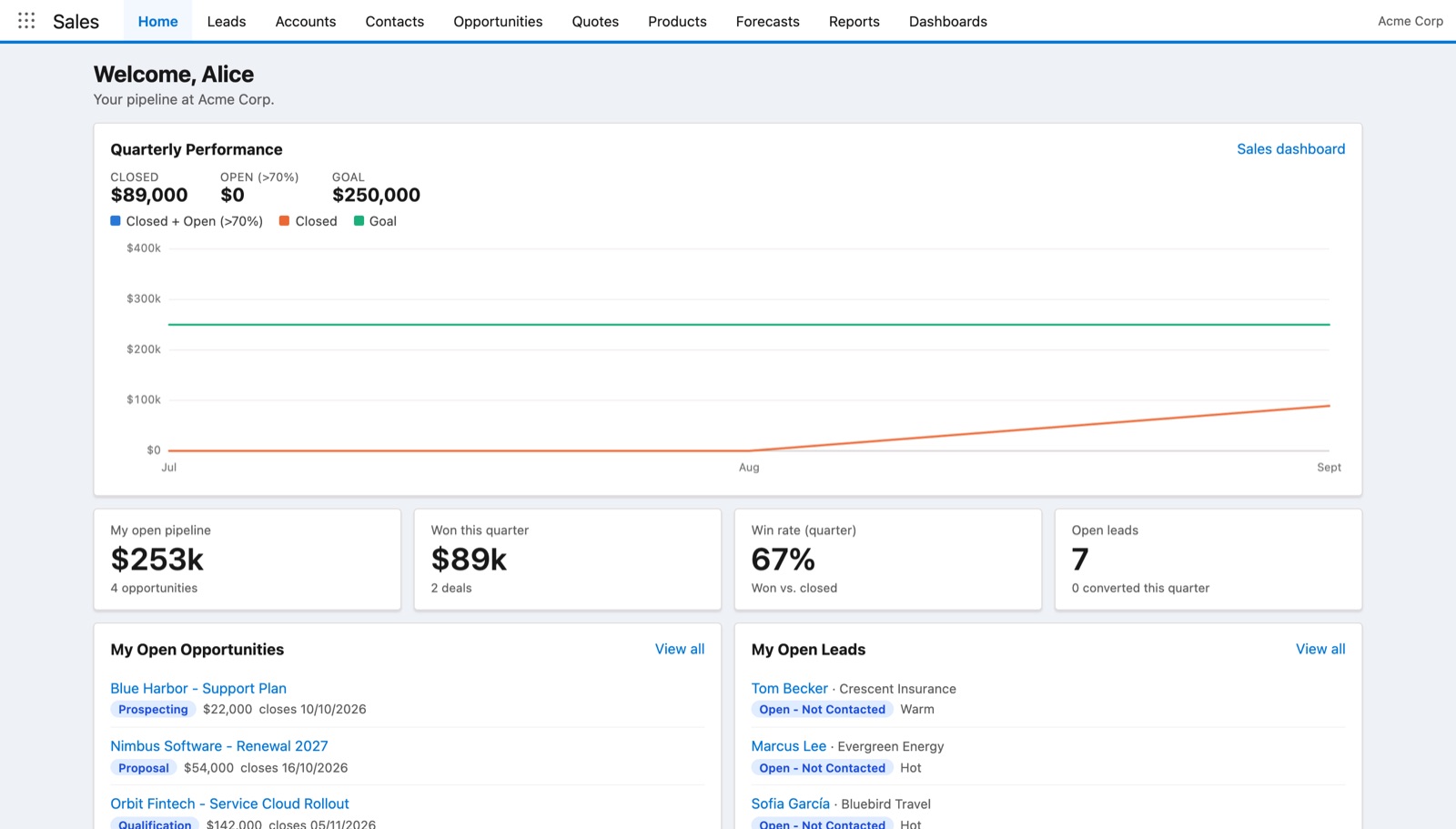View all open opportunities
The image size is (1456, 829).
(680, 649)
